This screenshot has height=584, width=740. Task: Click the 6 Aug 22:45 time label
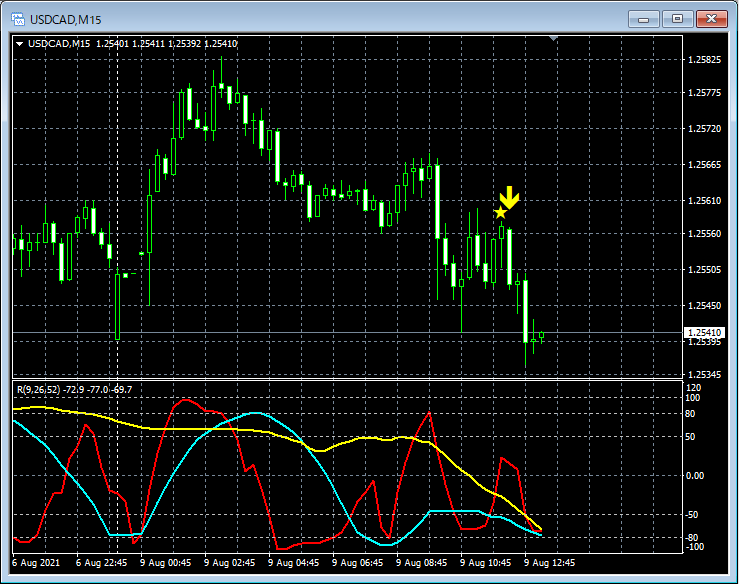pyautogui.click(x=101, y=563)
